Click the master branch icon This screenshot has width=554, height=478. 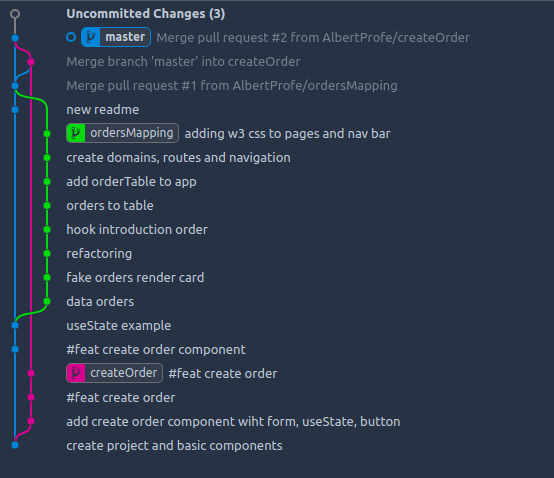91,37
